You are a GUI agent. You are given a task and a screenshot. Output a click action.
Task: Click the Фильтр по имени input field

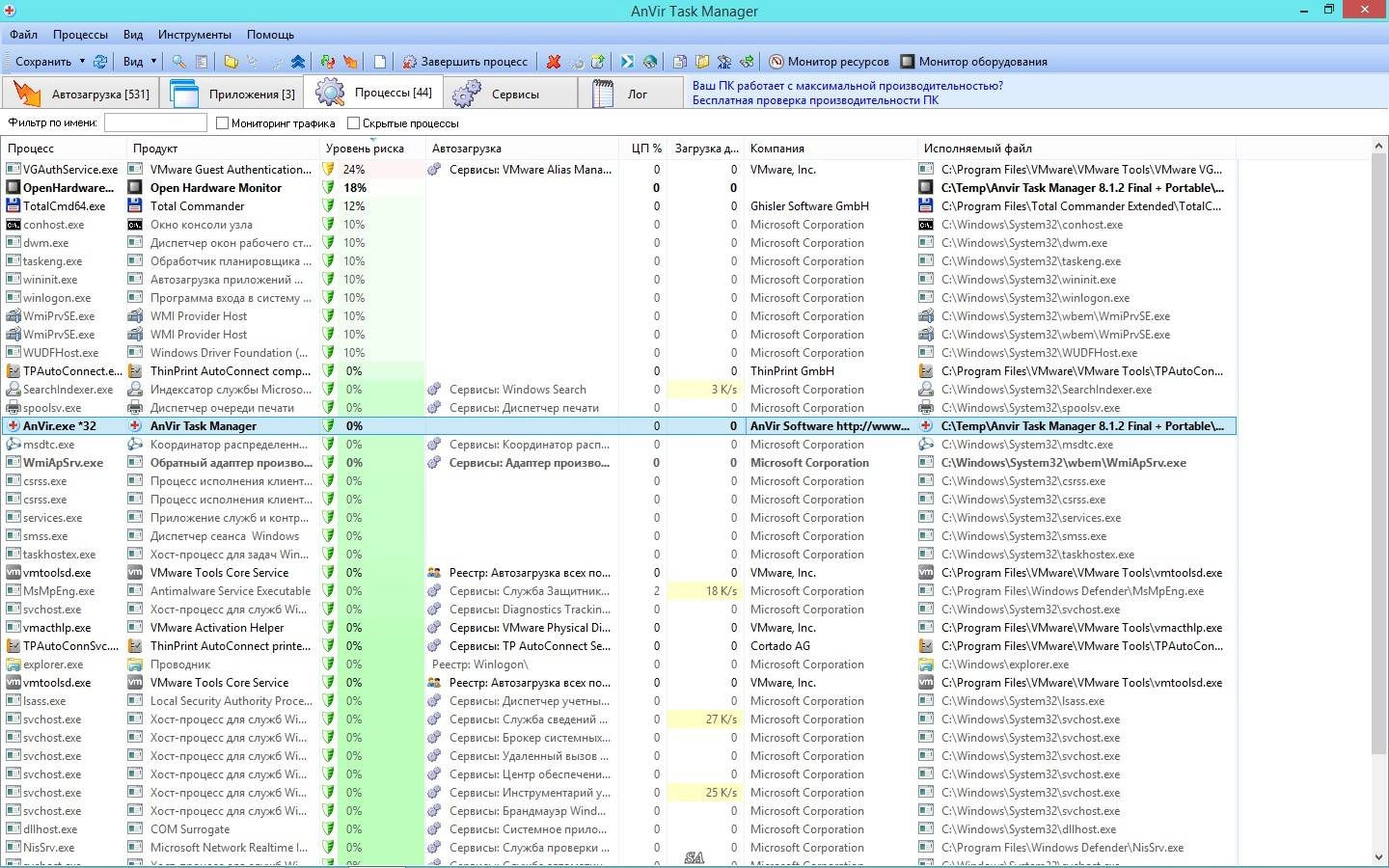pos(155,122)
